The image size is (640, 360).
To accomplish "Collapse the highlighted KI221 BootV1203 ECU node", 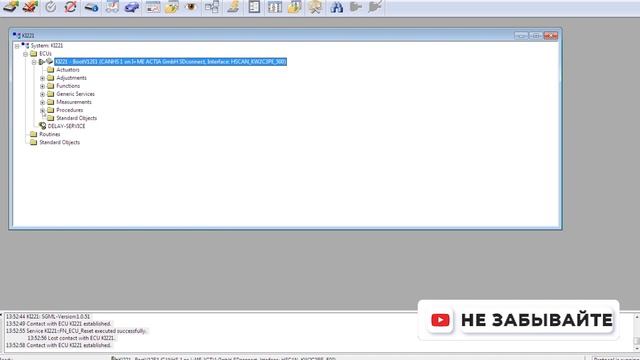I will pos(34,62).
